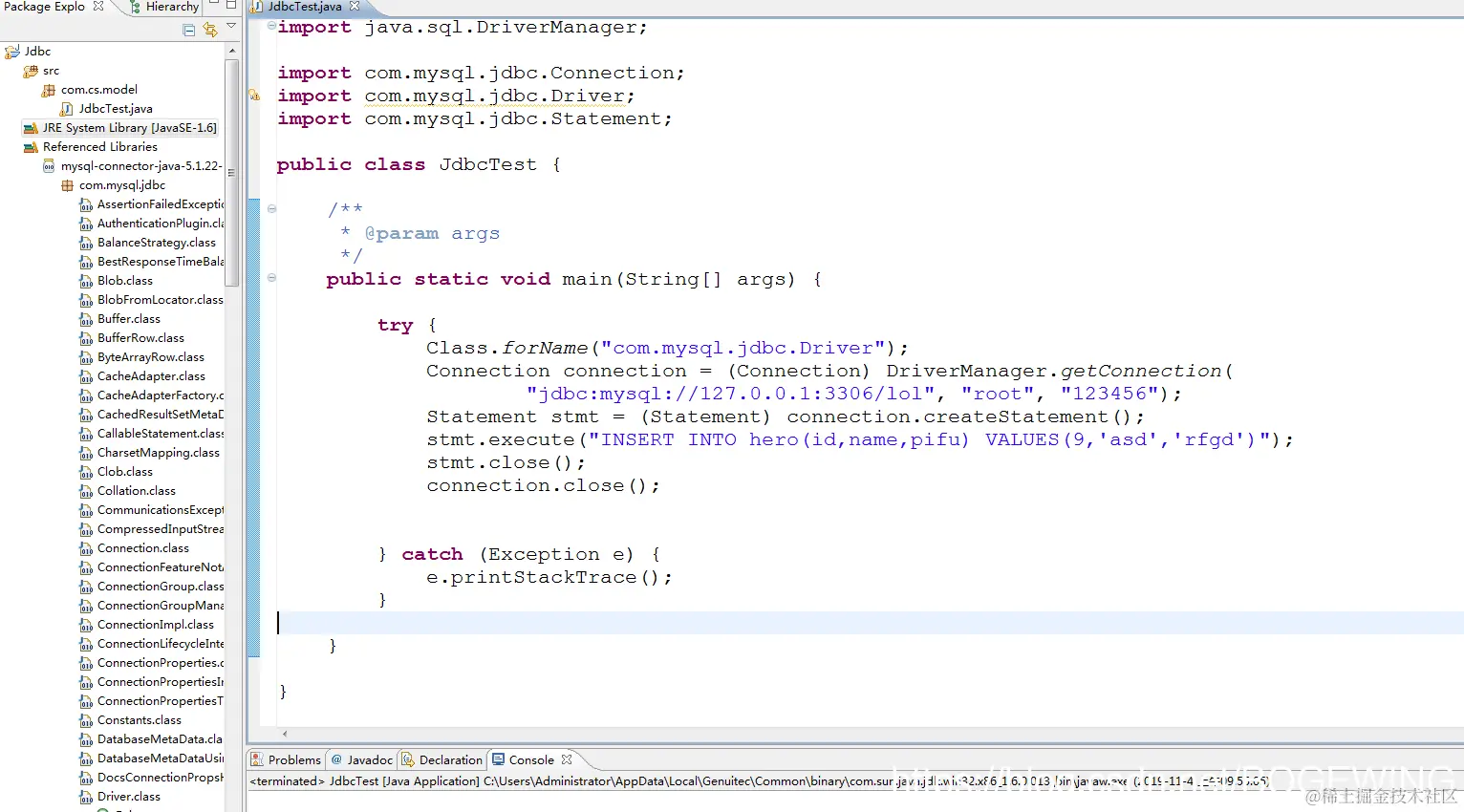Select ConnectionImpl.class in the tree
This screenshot has height=812, width=1464.
[156, 625]
